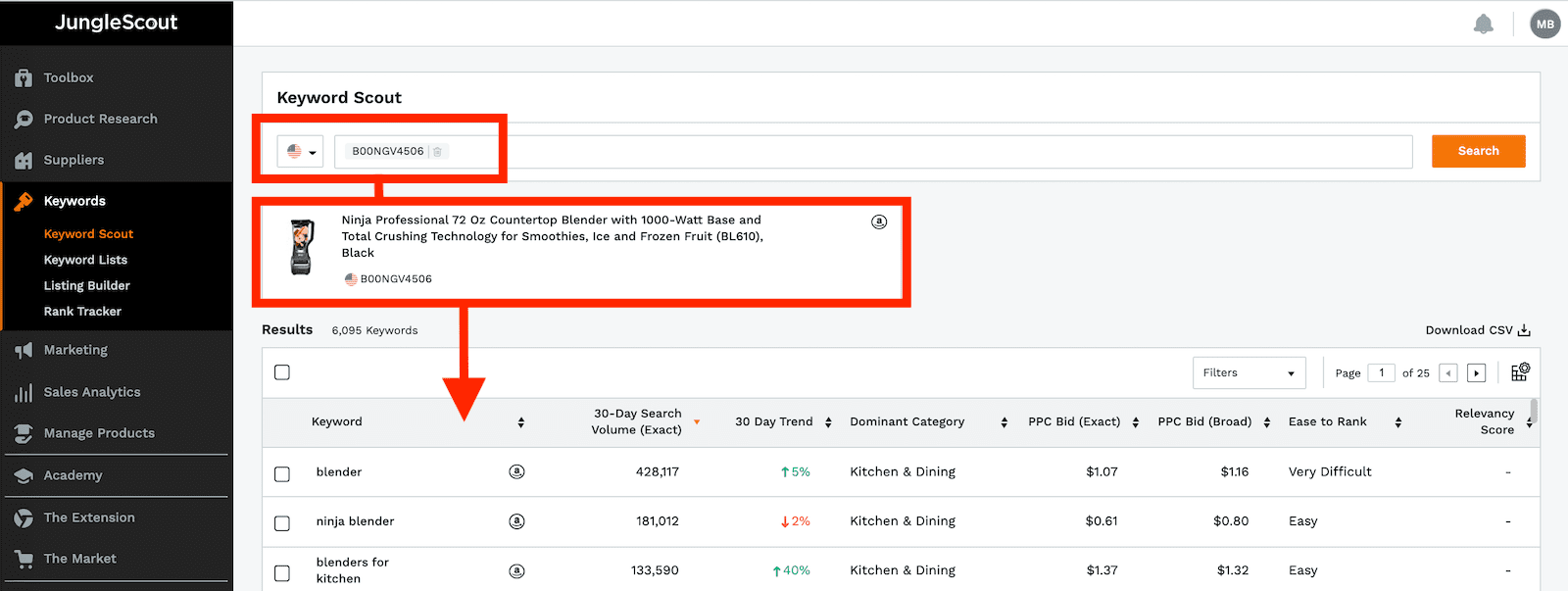Open Amazon listing icon on product card

pos(879,222)
